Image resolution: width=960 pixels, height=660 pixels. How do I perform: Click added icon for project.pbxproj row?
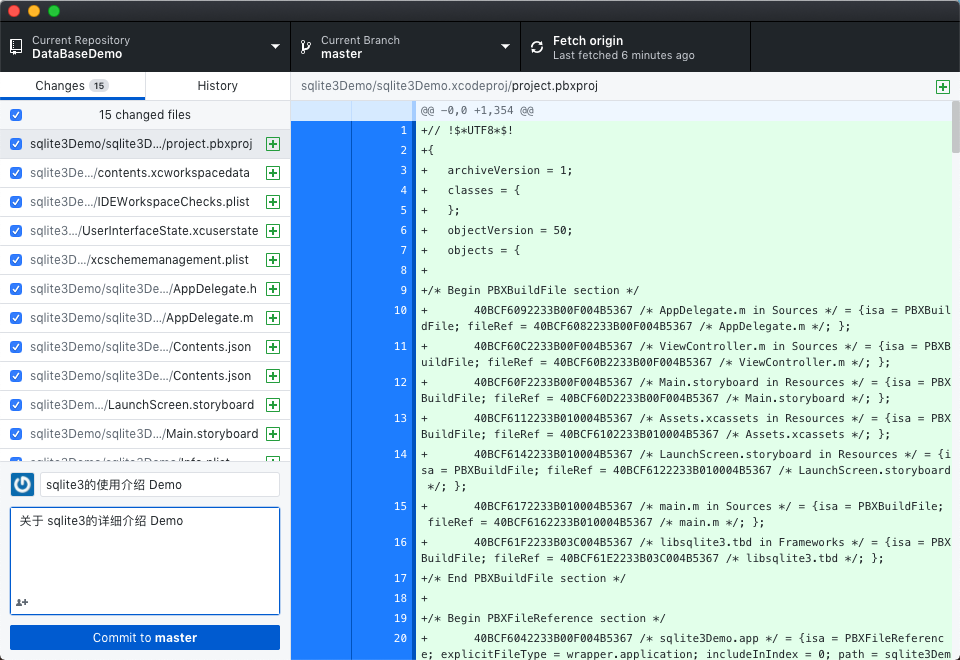tap(273, 144)
